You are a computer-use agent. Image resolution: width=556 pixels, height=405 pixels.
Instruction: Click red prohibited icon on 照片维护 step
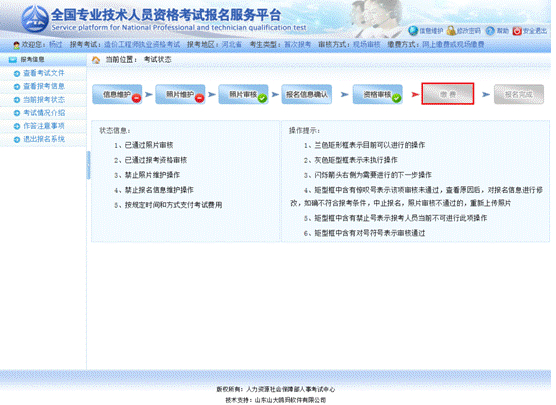point(200,98)
